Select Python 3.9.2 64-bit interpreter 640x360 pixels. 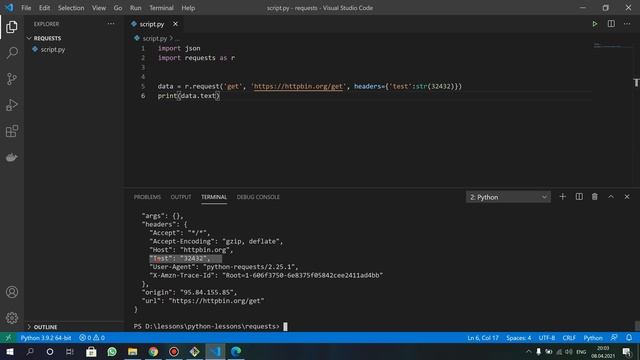point(46,338)
